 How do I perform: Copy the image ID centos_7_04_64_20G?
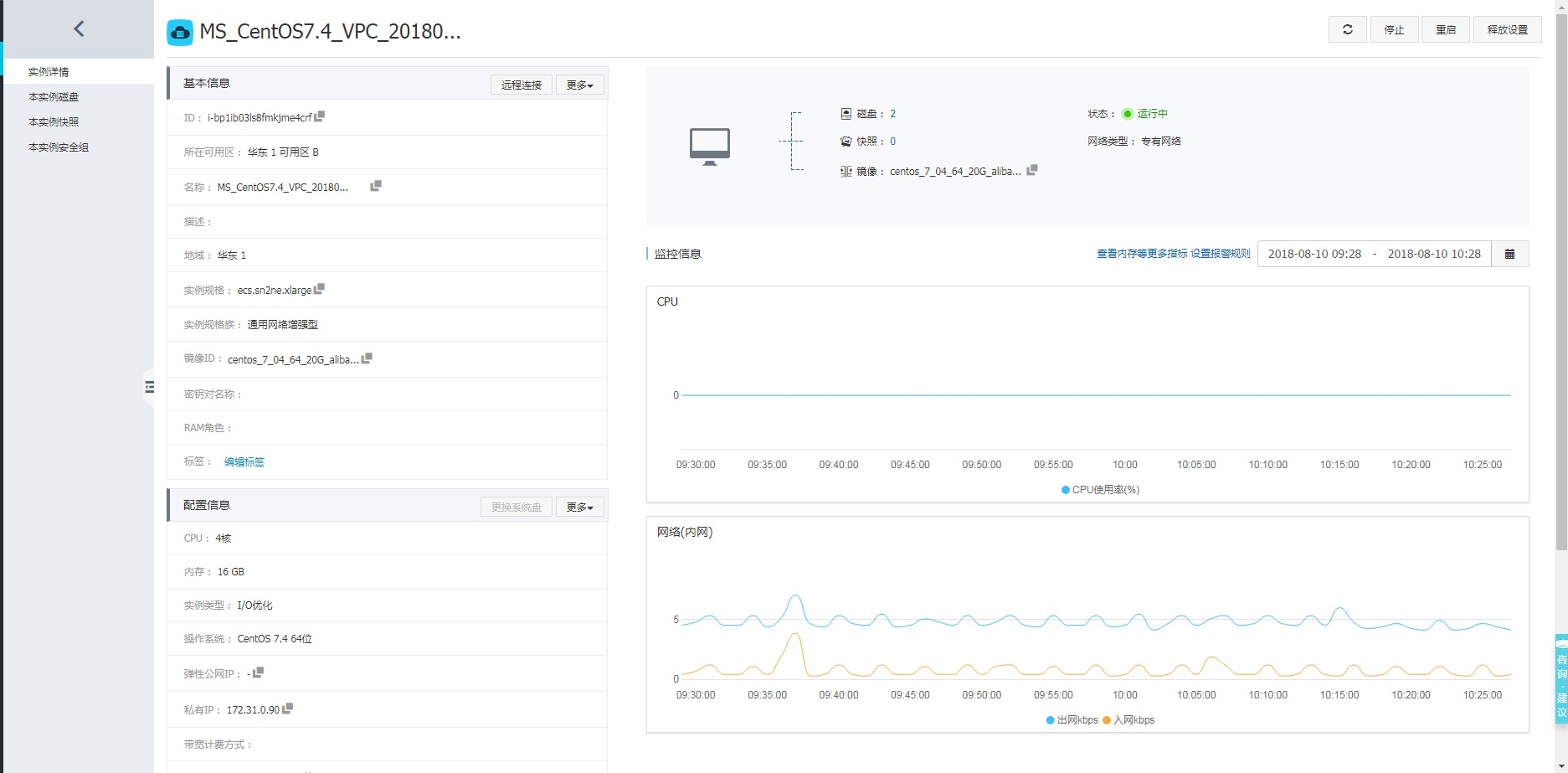[x=367, y=358]
